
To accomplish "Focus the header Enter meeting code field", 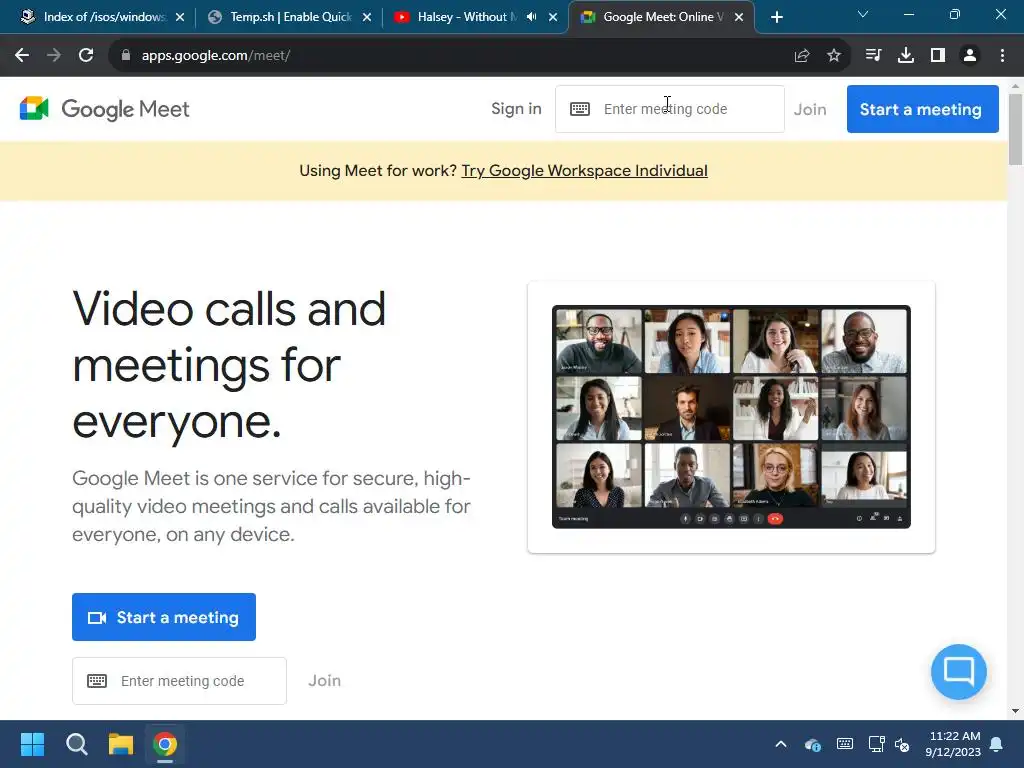I will (669, 109).
